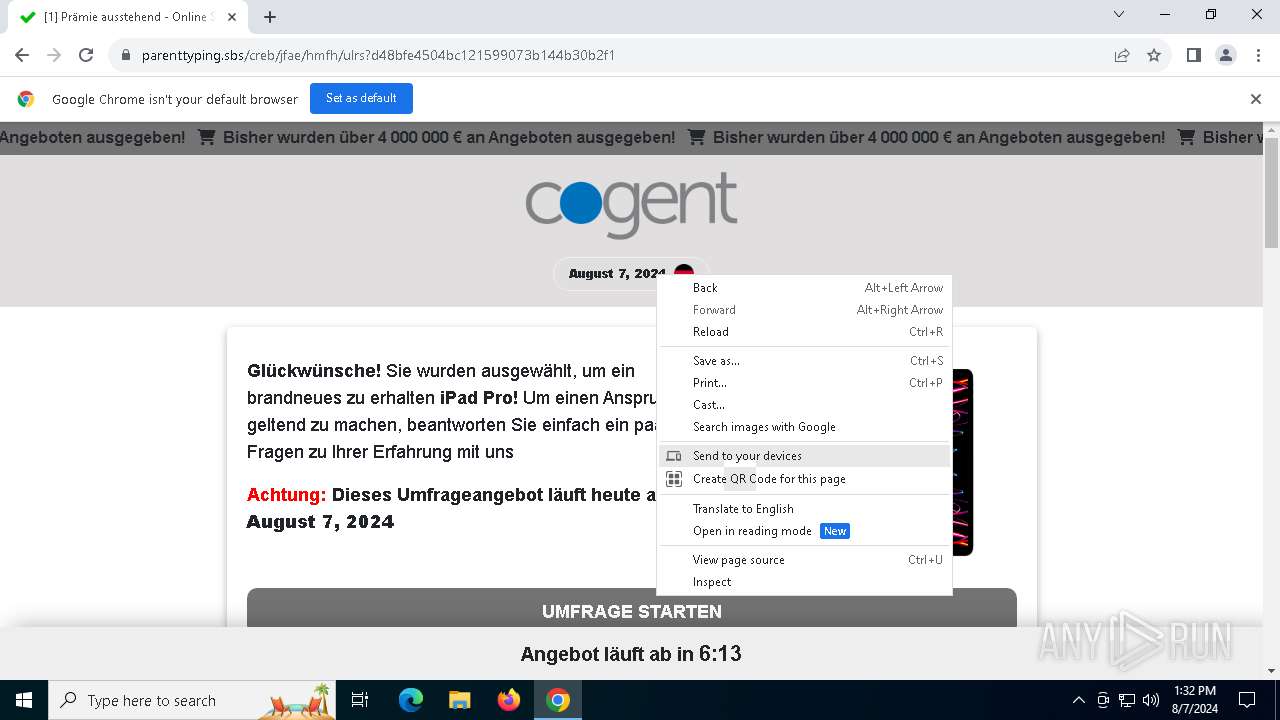Click the Angebot läuft ab in countdown
Screen dimensions: 1280x720
(631, 654)
